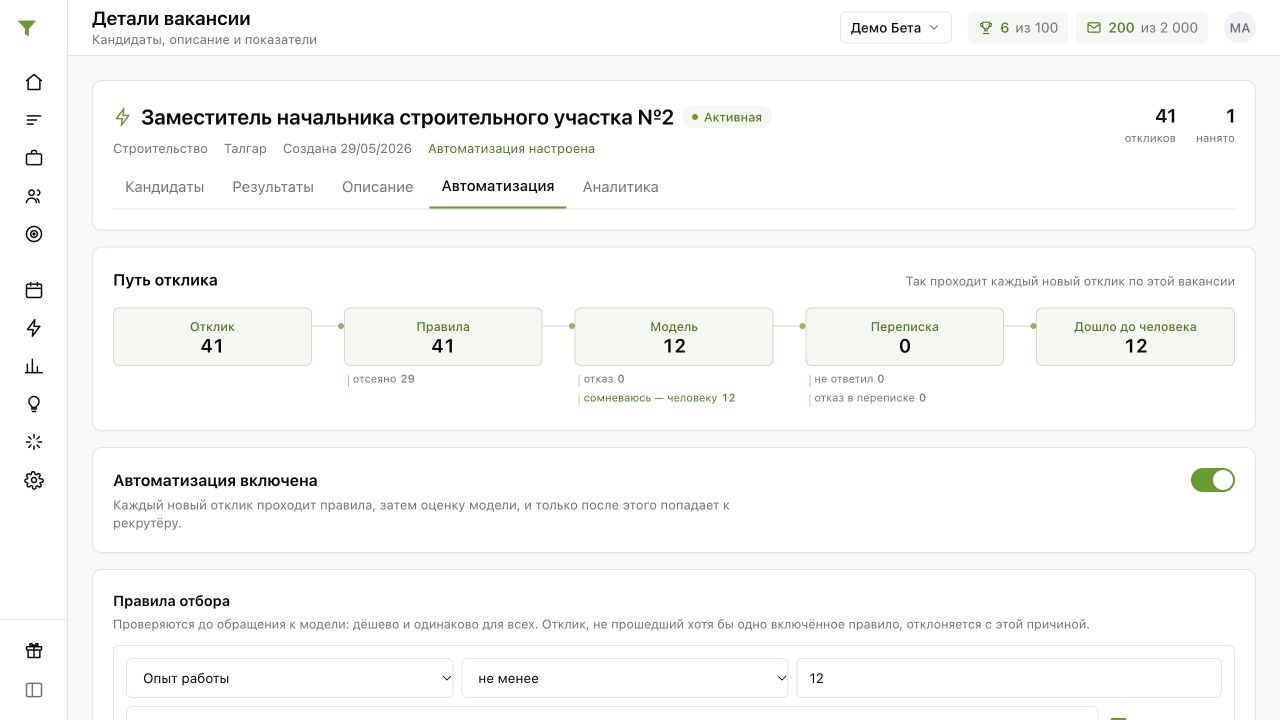The image size is (1280, 720).
Task: Open the list lines sidebar icon
Action: (x=34, y=120)
